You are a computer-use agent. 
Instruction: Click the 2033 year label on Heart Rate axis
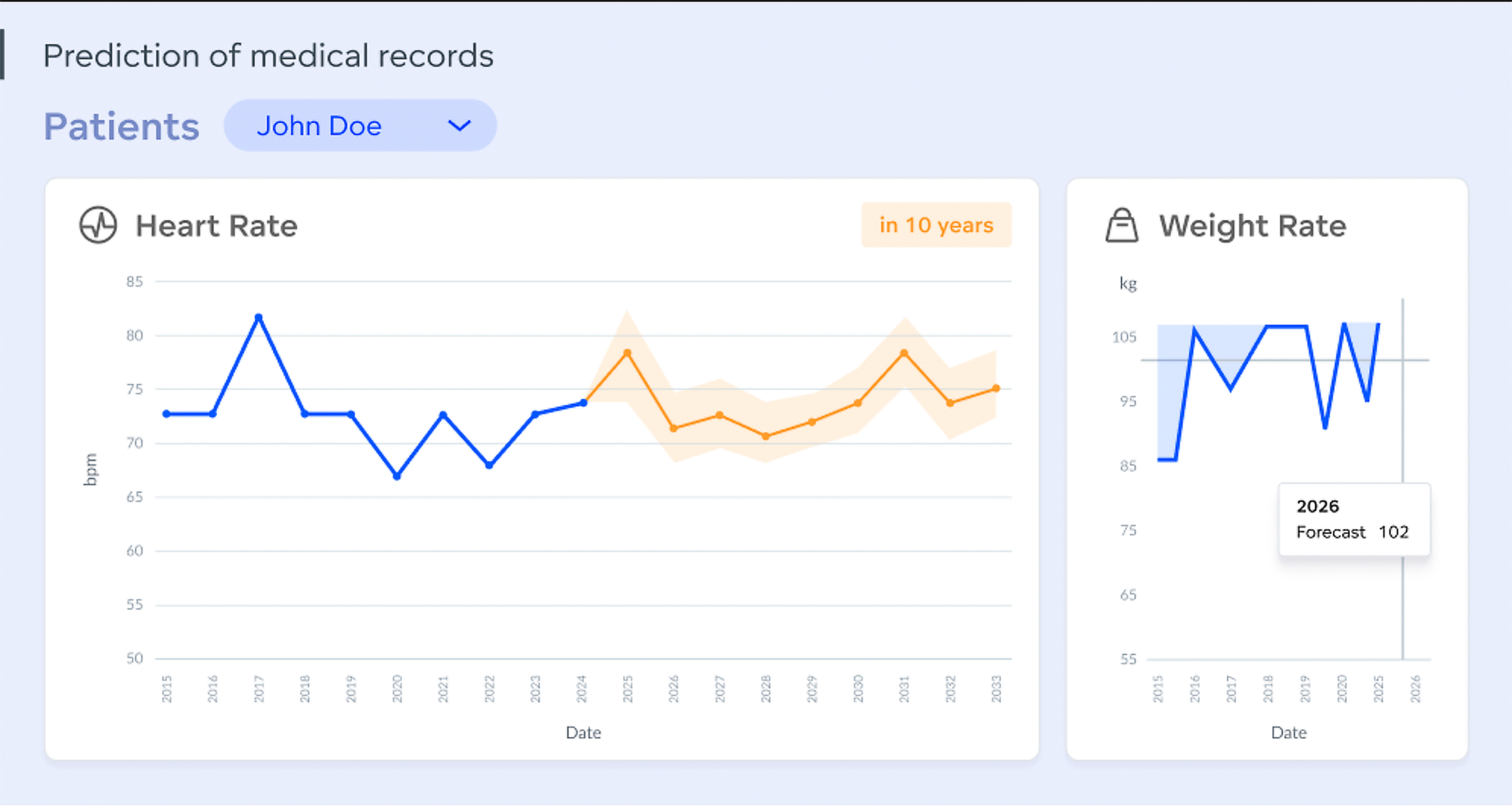(x=996, y=688)
